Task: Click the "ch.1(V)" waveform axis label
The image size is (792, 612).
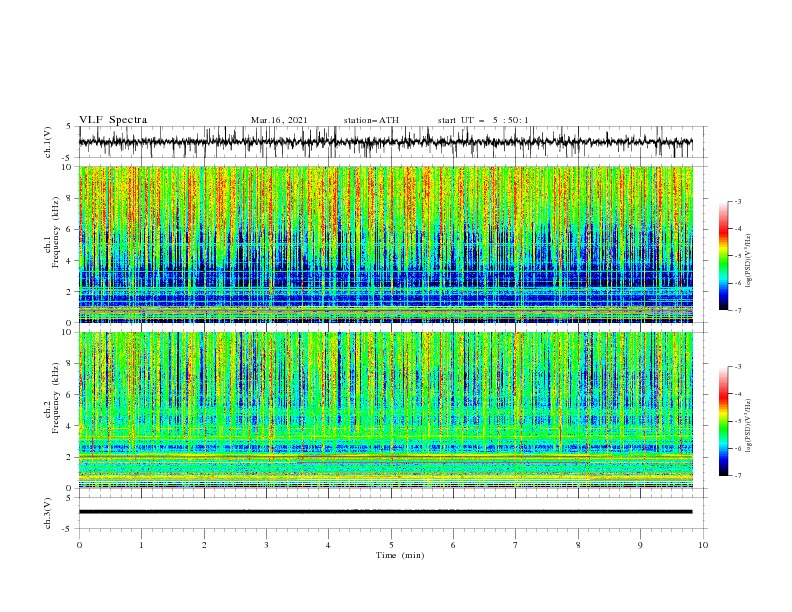Action: (48, 142)
